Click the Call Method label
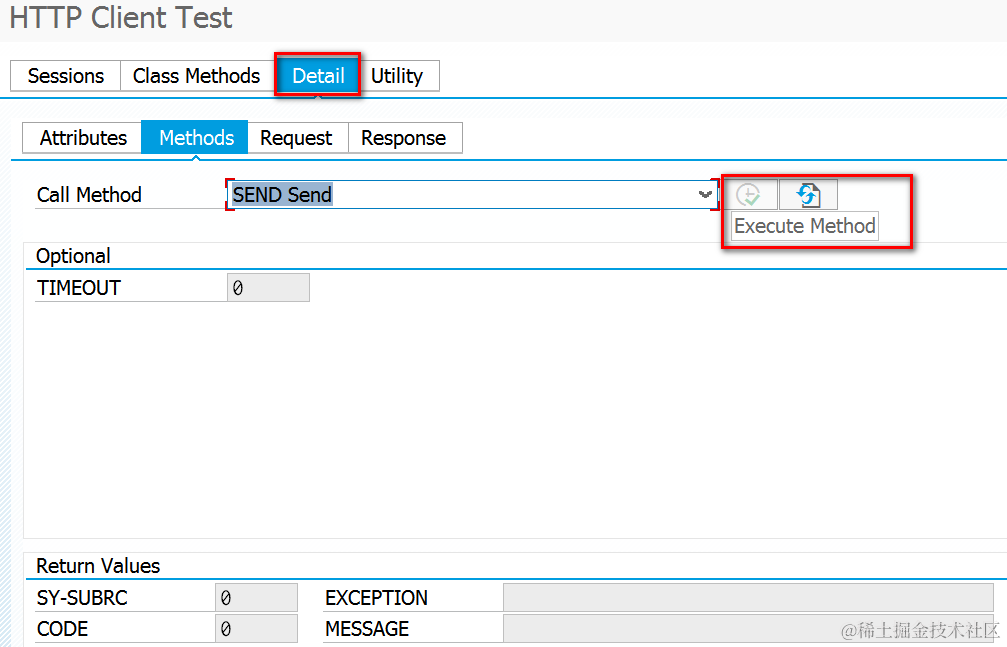Image resolution: width=1007 pixels, height=647 pixels. [89, 195]
